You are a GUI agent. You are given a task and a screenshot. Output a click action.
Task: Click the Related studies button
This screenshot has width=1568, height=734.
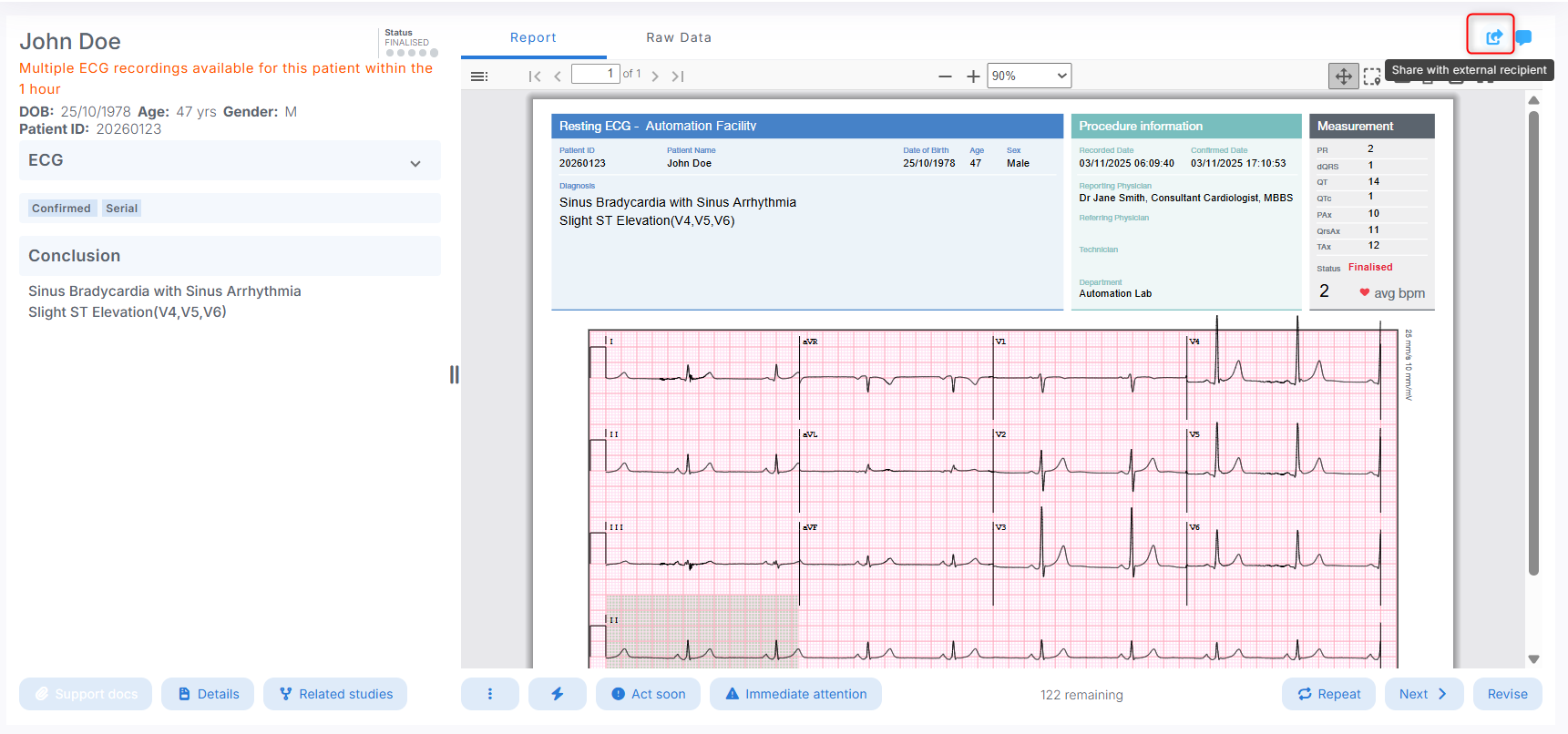tap(335, 694)
